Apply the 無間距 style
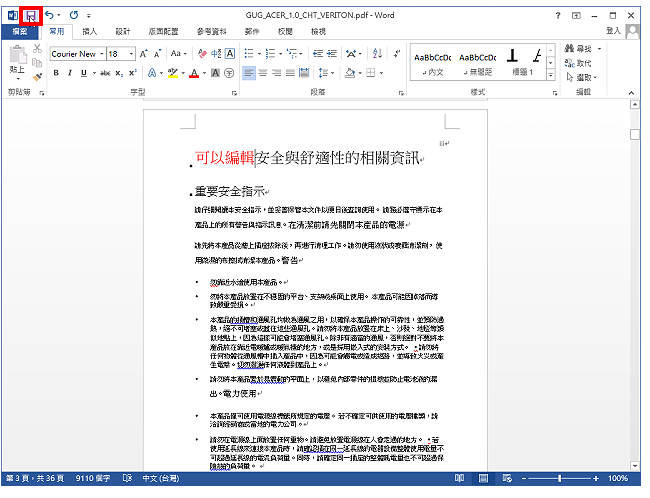Viewport: 650px width, 498px height. click(478, 62)
